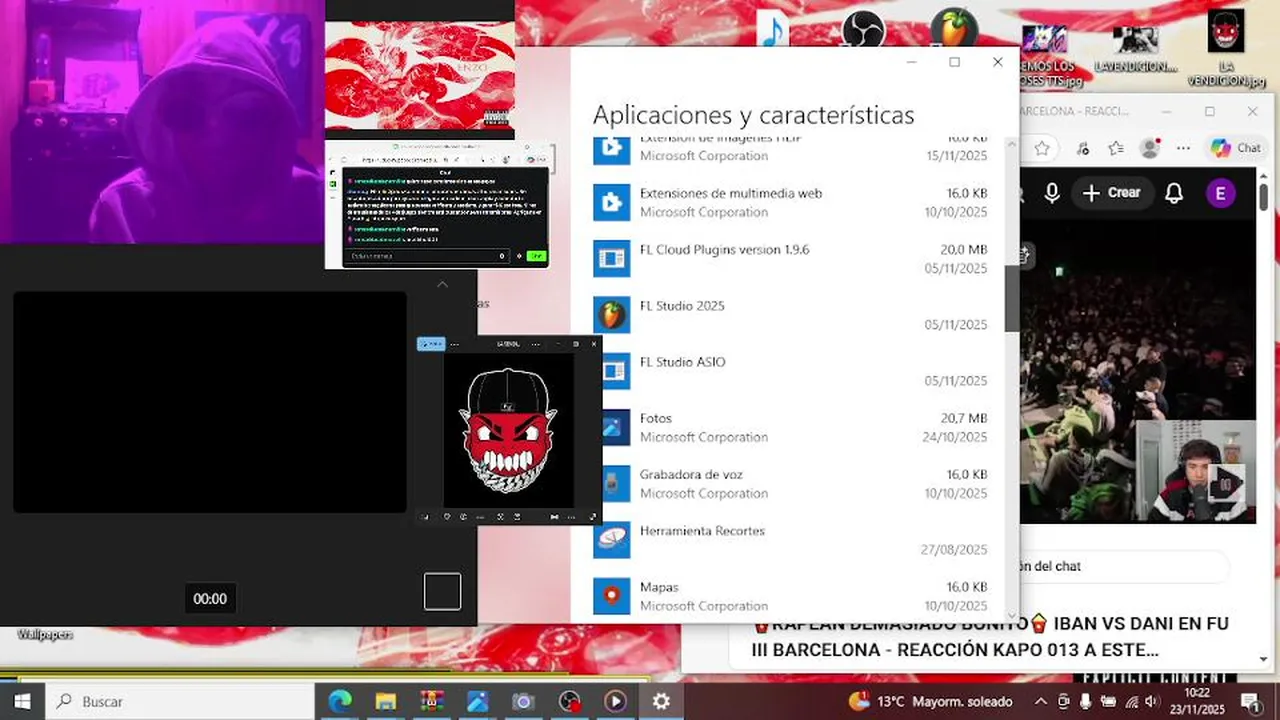This screenshot has height=720, width=1280.
Task: Select FL Cloud Plugins version 1.9.6 text
Action: (x=725, y=249)
